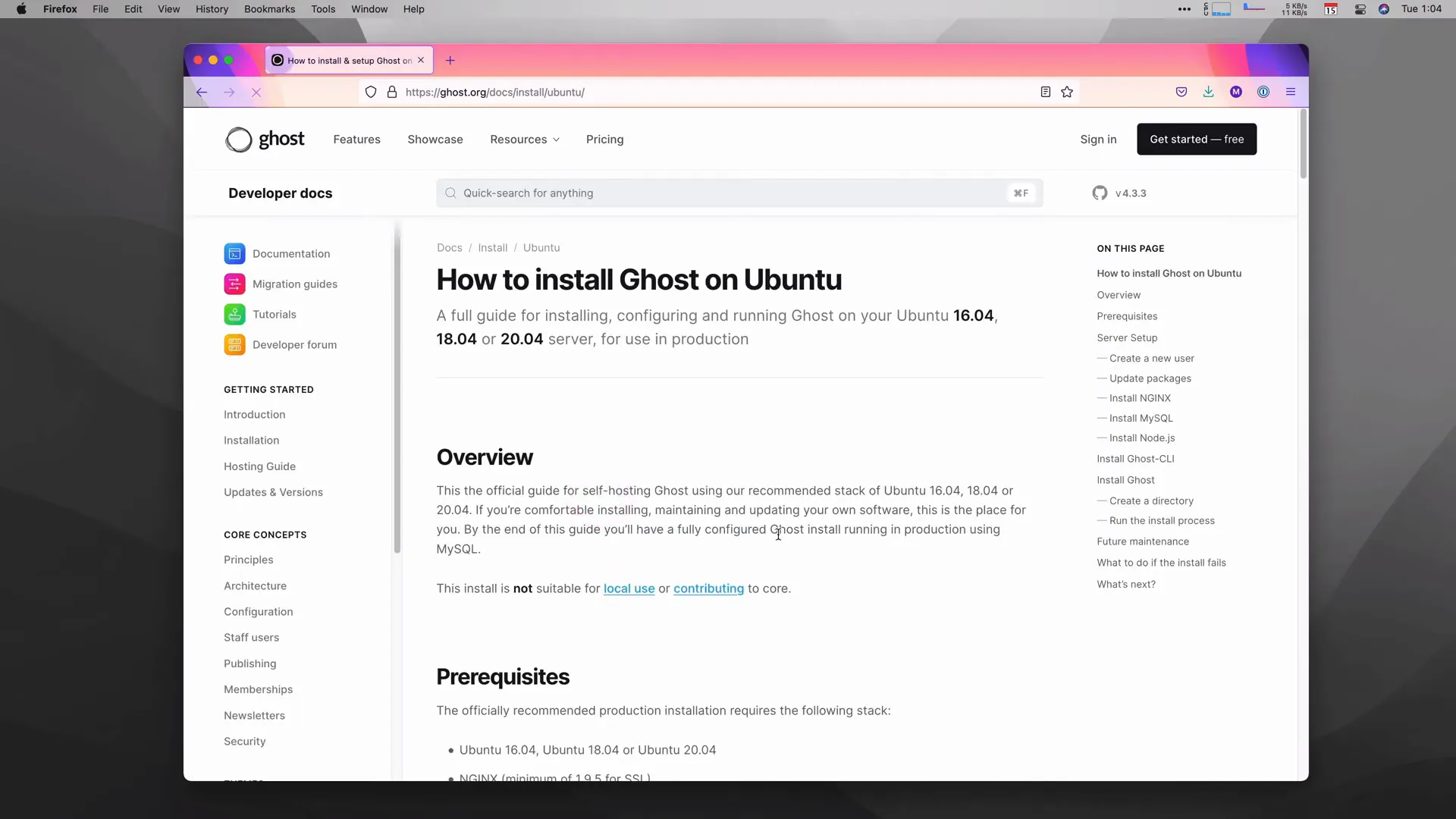1456x819 pixels.
Task: Click Sign in
Action: [x=1098, y=140]
